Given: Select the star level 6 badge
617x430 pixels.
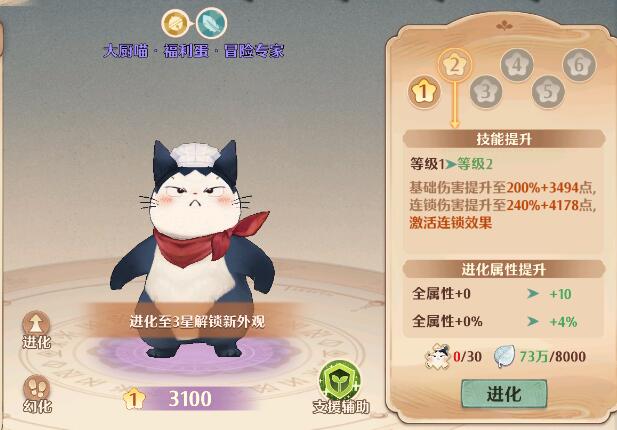Looking at the screenshot, I should click(x=579, y=65).
